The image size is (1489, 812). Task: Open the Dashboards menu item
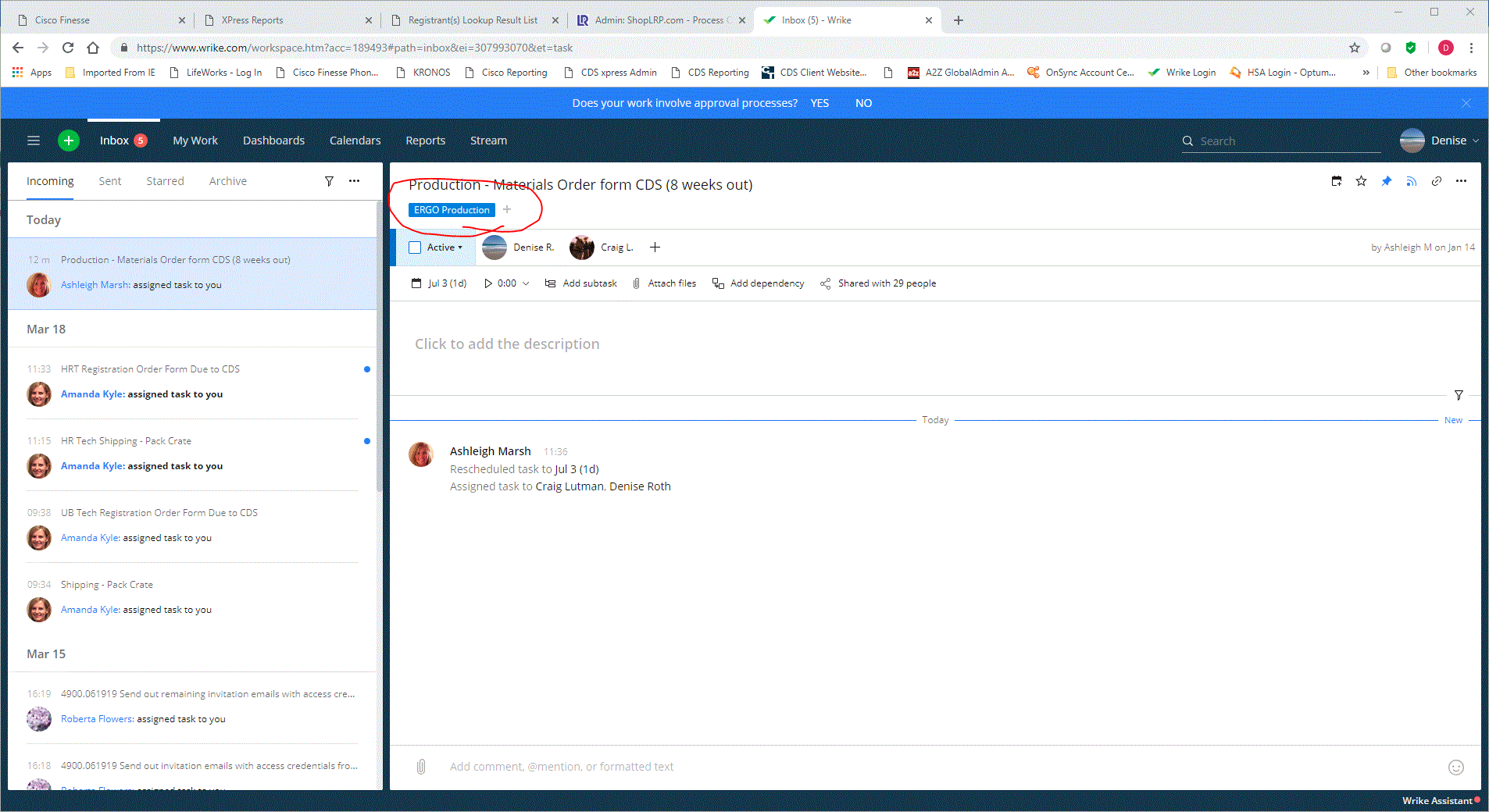273,141
